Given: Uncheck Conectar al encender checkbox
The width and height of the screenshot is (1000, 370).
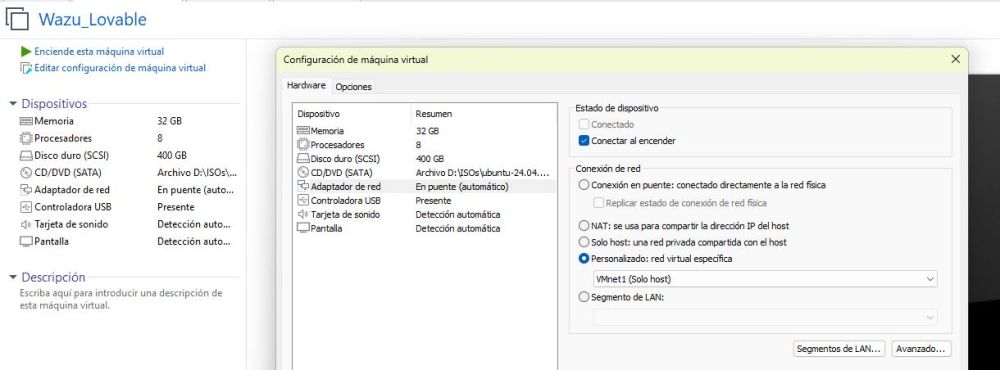Looking at the screenshot, I should [584, 141].
